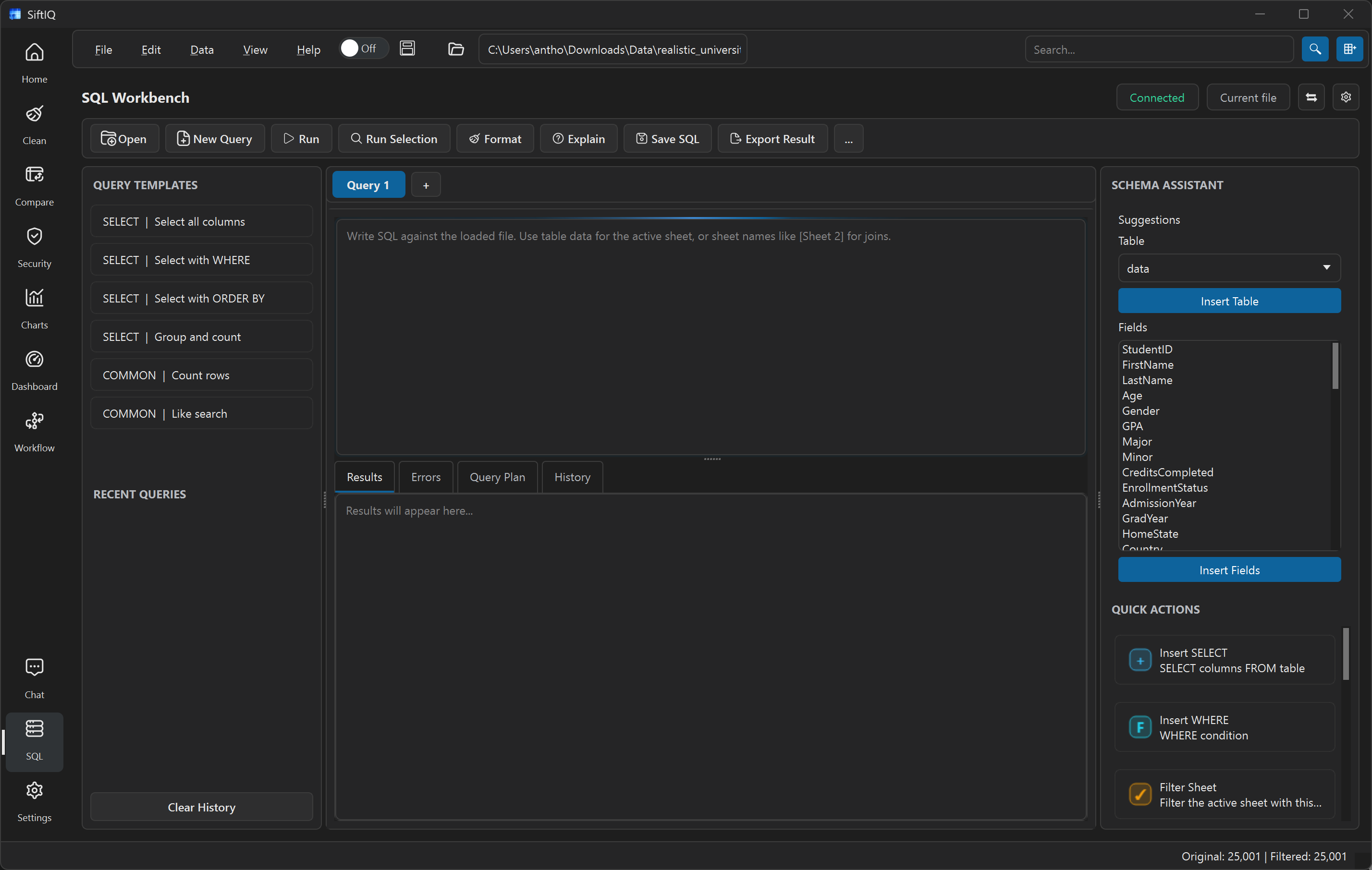Click the blue grid add icon button
1372x870 pixels.
[x=1349, y=49]
